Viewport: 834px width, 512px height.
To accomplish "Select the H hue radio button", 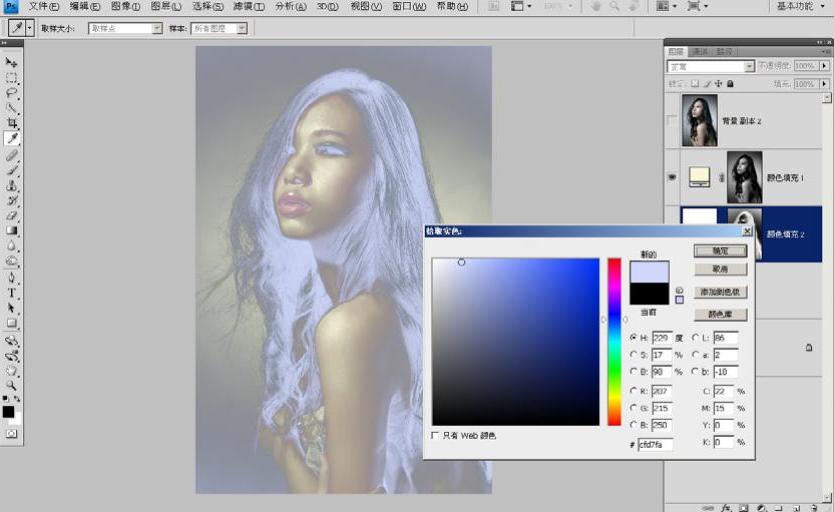I will (x=633, y=338).
